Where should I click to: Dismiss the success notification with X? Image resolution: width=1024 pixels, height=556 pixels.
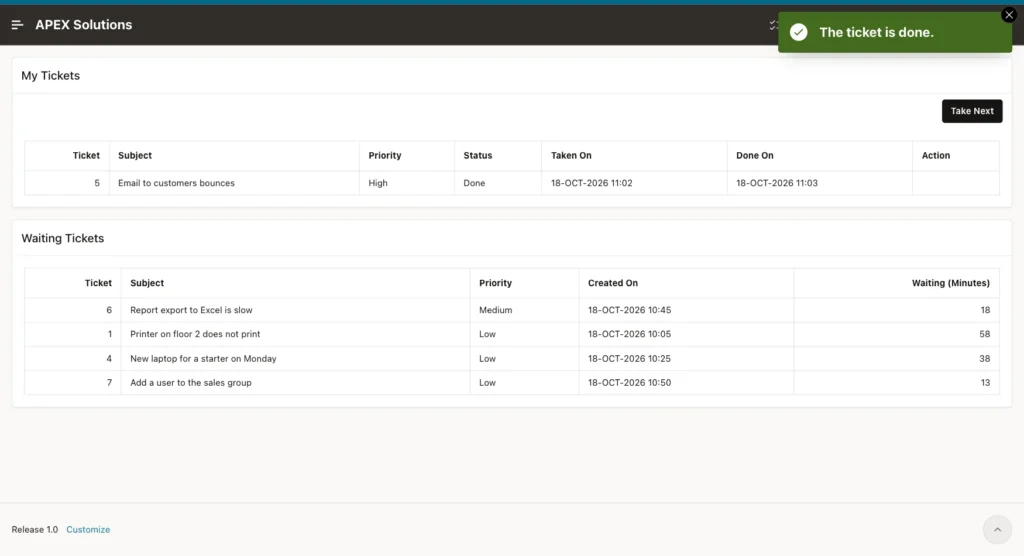(x=1009, y=15)
